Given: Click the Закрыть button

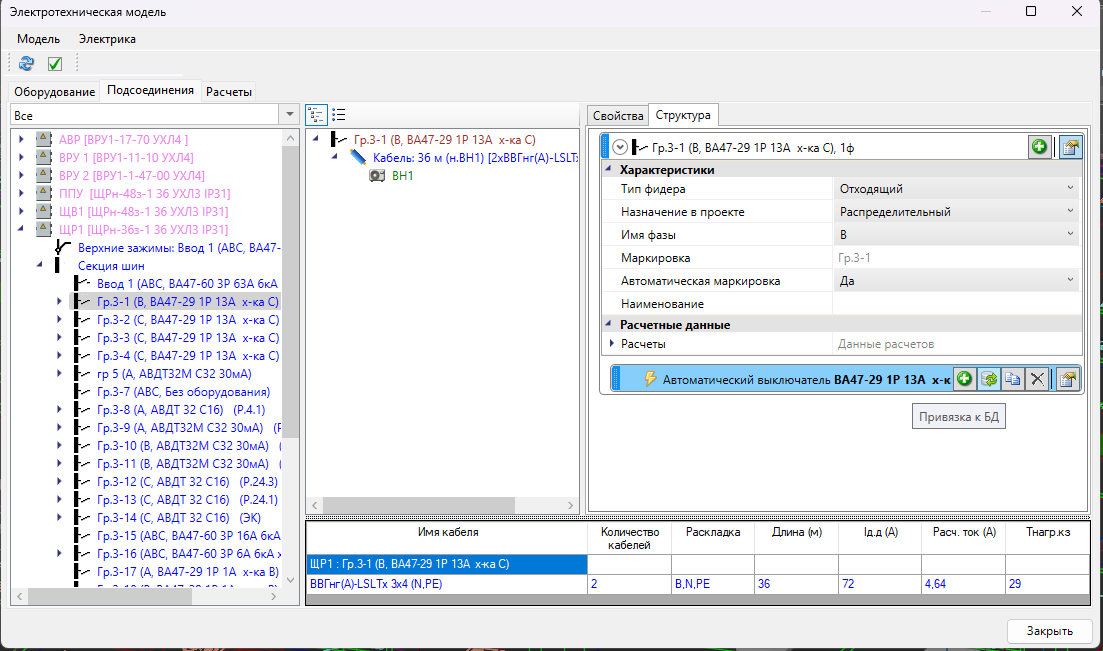Looking at the screenshot, I should pos(1049,631).
